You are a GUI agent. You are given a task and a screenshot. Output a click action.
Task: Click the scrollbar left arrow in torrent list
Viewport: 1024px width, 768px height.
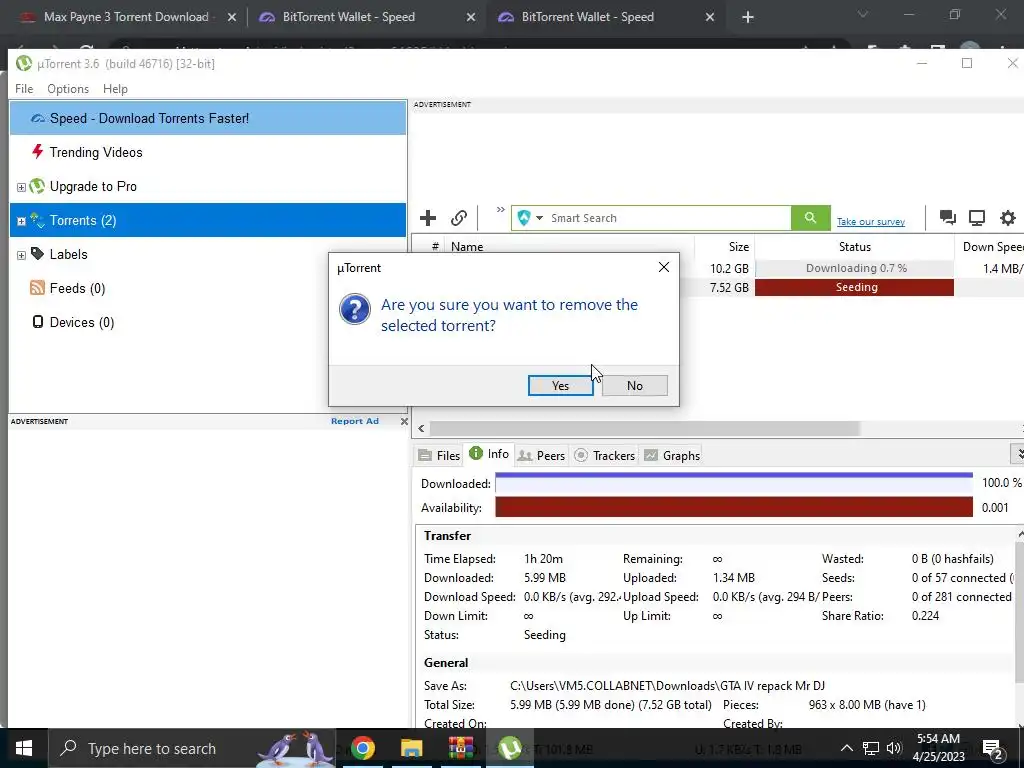[x=421, y=428]
